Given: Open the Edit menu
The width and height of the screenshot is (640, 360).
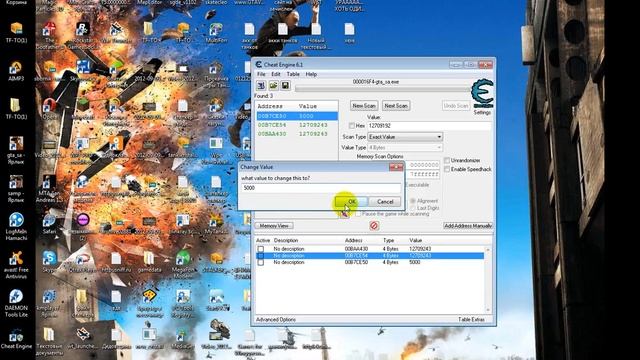Looking at the screenshot, I should pyautogui.click(x=276, y=74).
